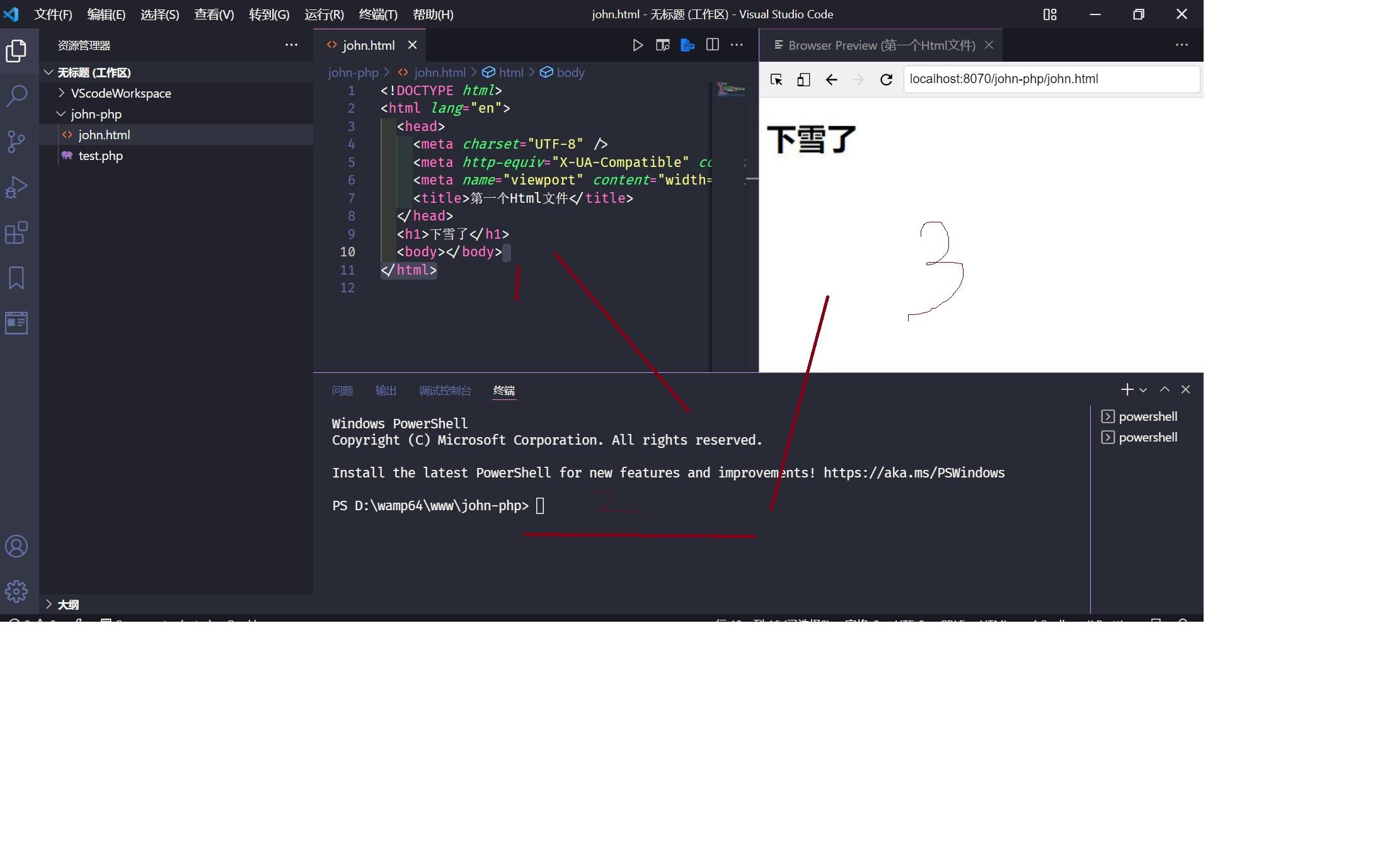The image size is (1375, 868).
Task: Switch to the 输出 tab in the panel
Action: (386, 391)
